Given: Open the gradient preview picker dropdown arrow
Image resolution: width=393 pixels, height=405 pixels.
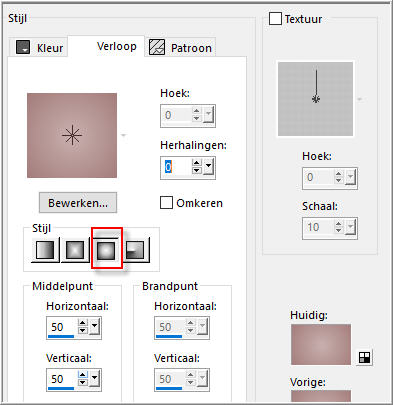Looking at the screenshot, I should tap(124, 135).
